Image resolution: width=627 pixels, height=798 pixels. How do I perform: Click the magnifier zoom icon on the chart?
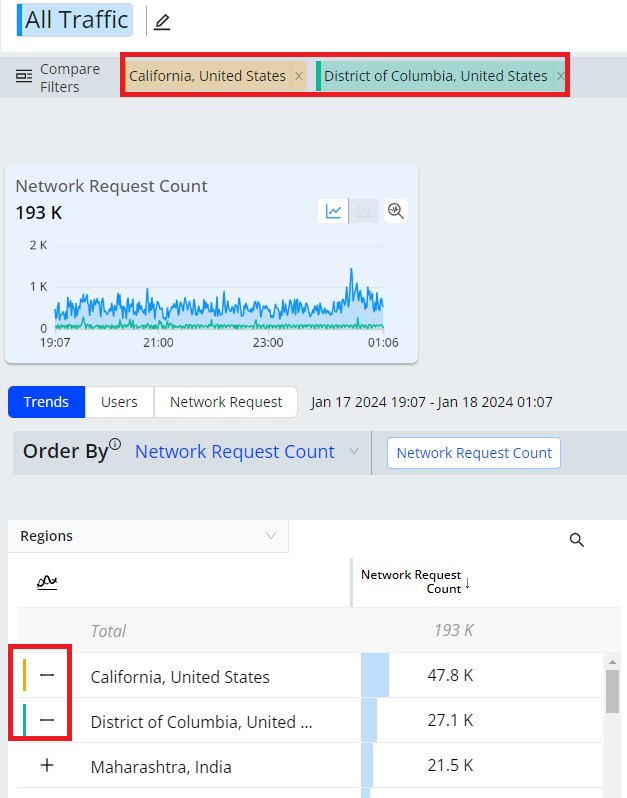tap(396, 211)
